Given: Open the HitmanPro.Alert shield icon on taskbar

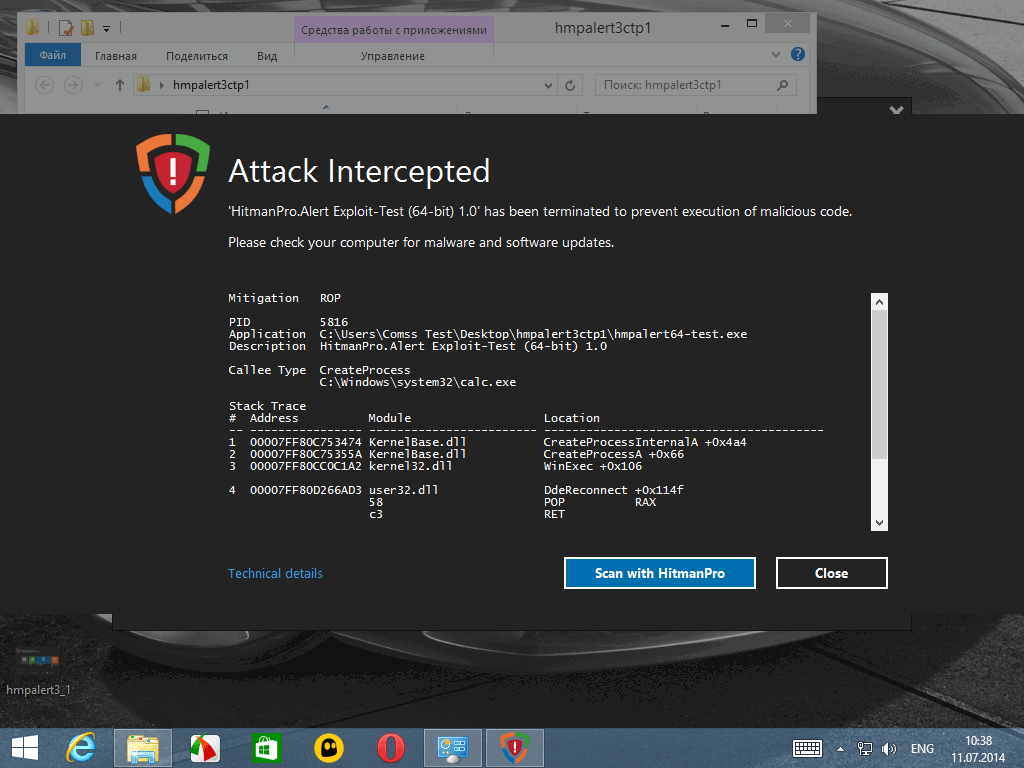Looking at the screenshot, I should click(x=514, y=747).
